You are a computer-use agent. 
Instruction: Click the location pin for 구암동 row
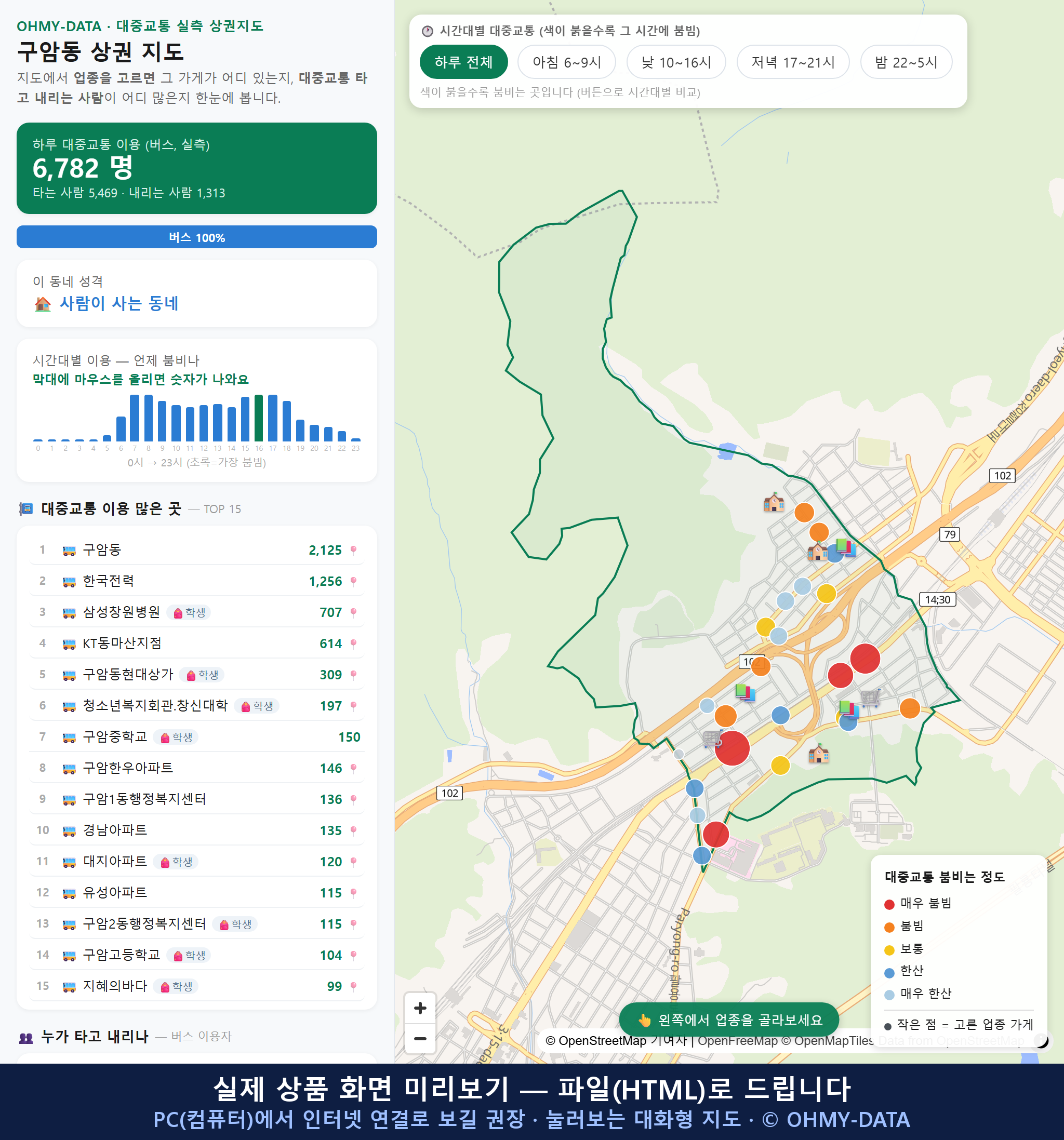(353, 551)
